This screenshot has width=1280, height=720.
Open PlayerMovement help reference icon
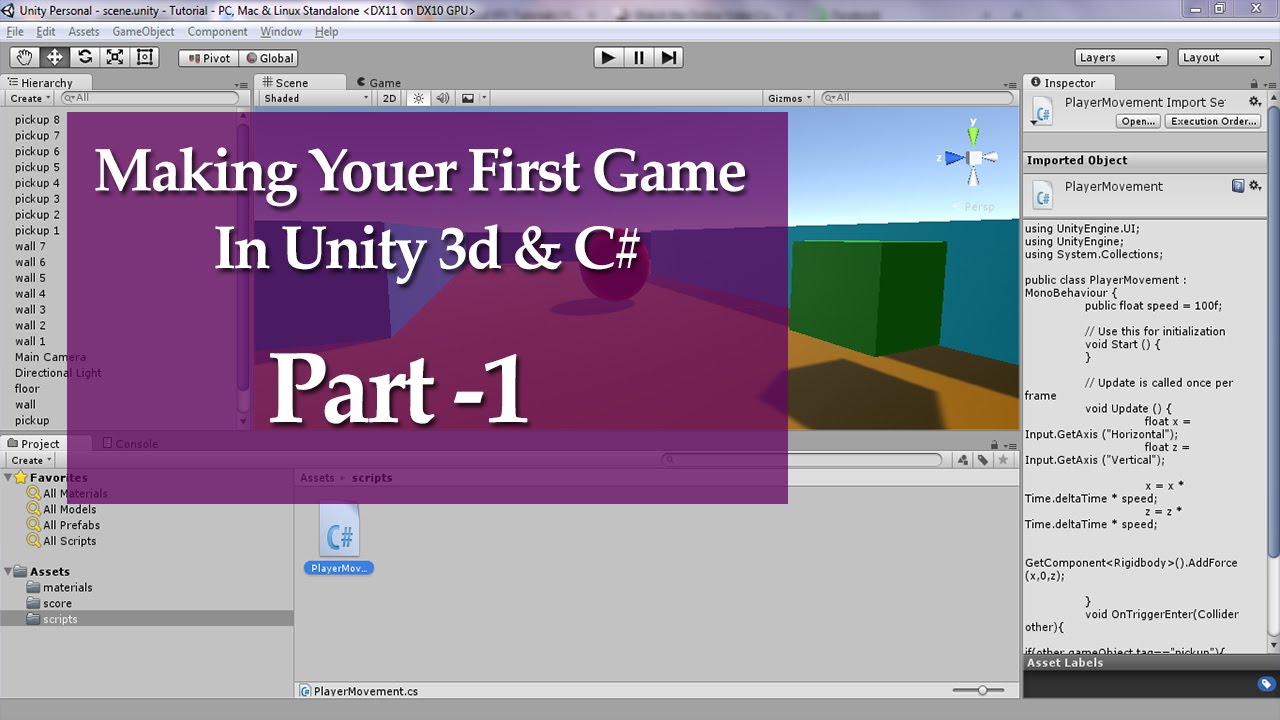point(1238,186)
